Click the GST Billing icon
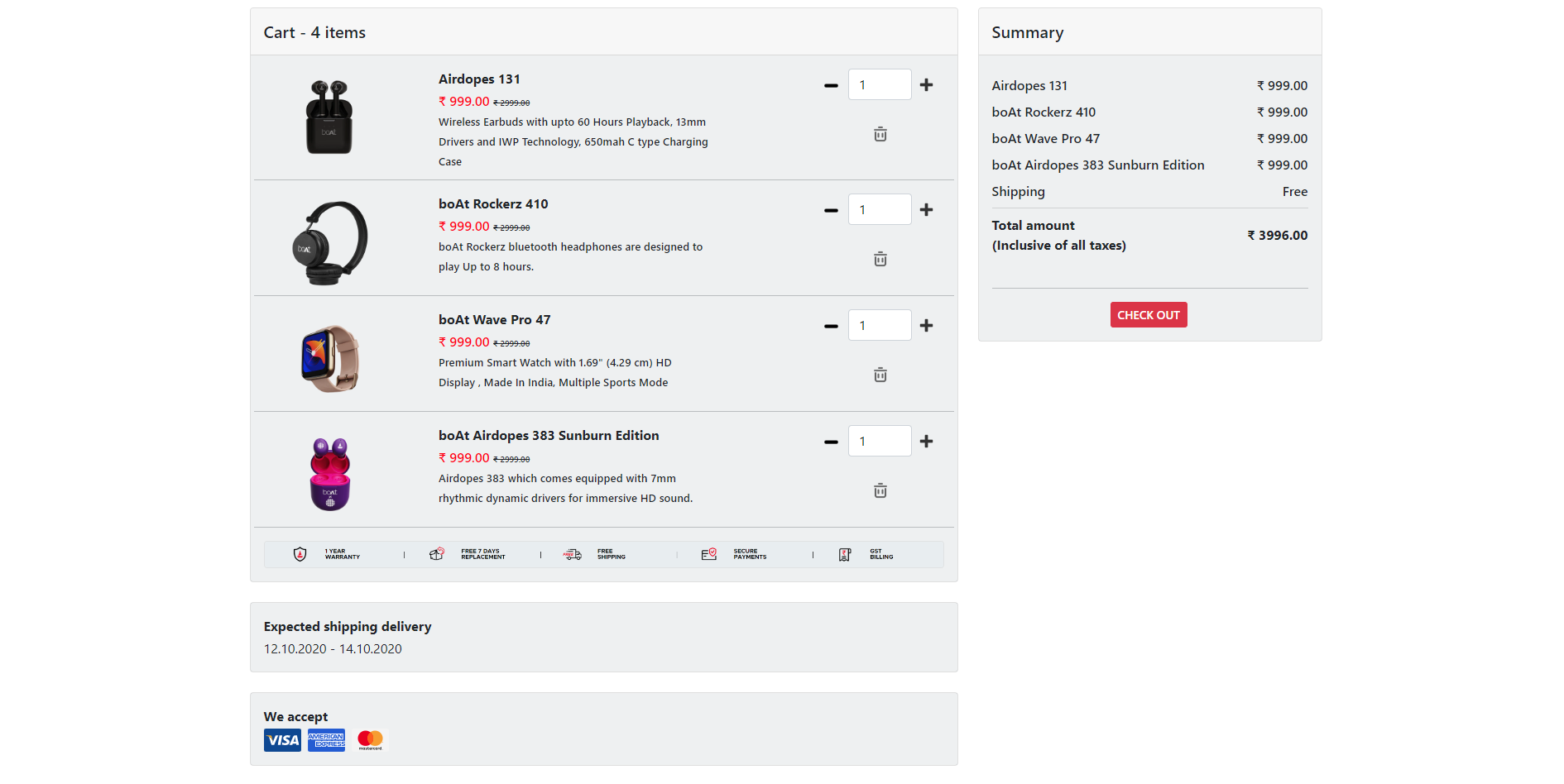1564x784 pixels. [x=845, y=554]
